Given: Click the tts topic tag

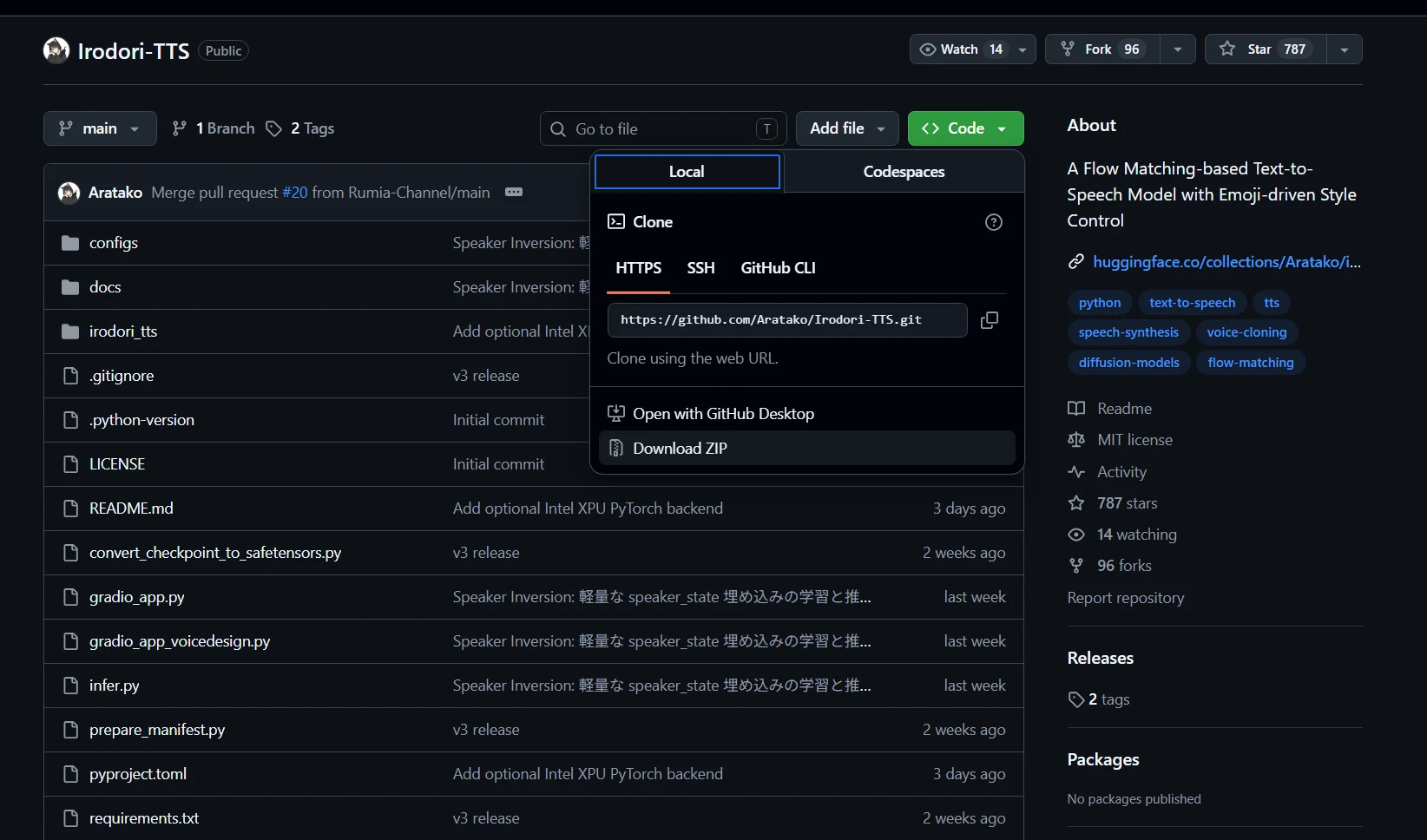Looking at the screenshot, I should tap(1272, 303).
